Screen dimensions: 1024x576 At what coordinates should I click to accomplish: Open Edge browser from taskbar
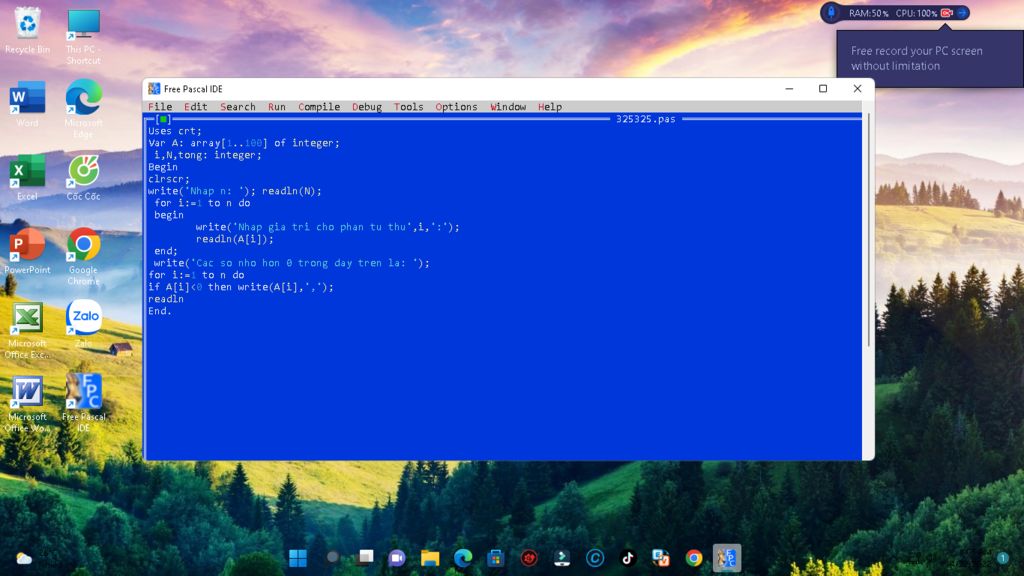click(463, 558)
